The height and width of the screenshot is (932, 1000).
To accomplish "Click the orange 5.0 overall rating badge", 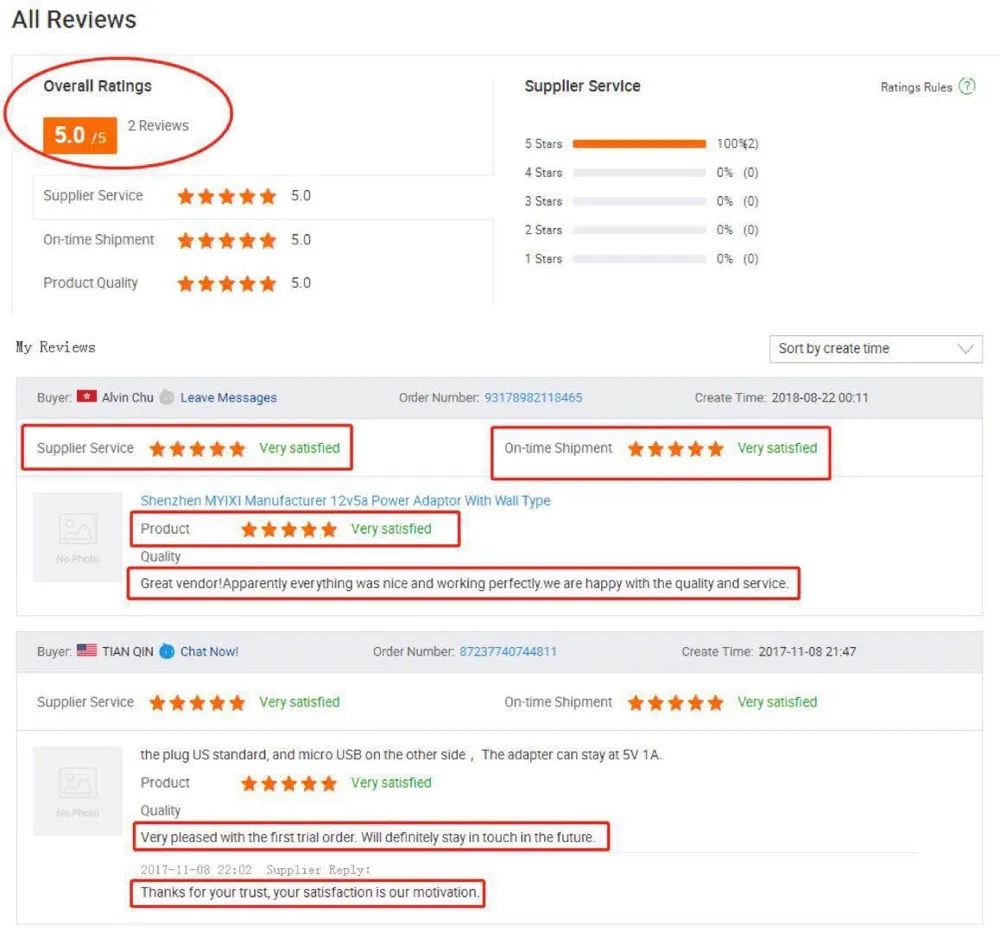I will pyautogui.click(x=80, y=135).
